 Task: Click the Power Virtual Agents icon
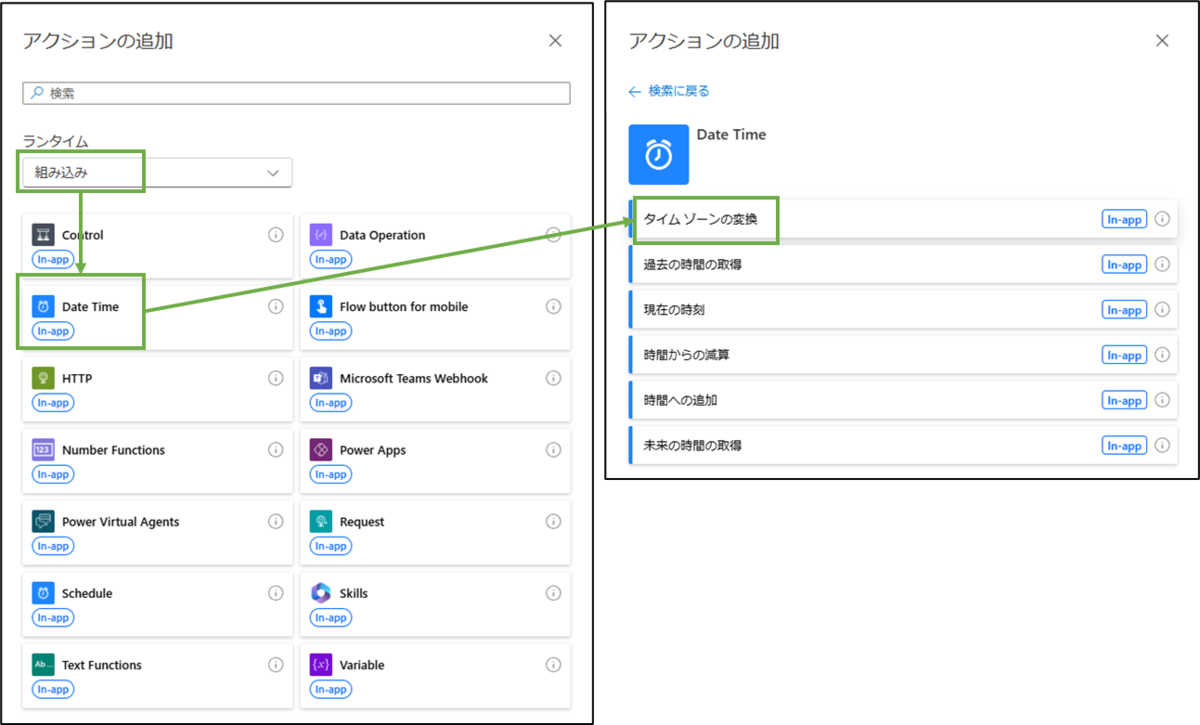pos(42,522)
